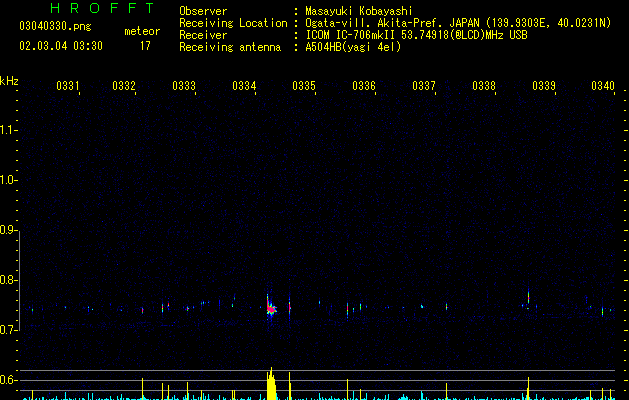629x400 pixels.
Task: Click the HROFFT title text
Action: (x=103, y=8)
